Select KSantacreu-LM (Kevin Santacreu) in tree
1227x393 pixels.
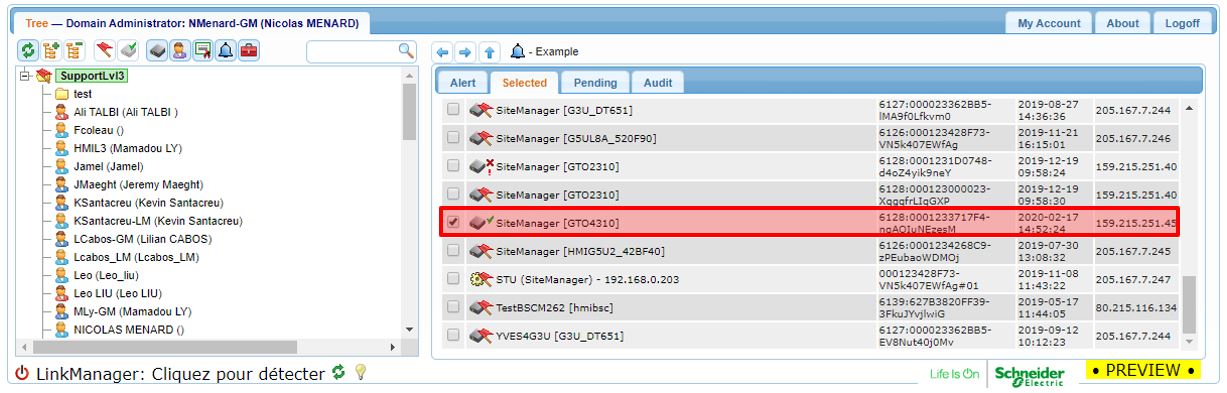click(158, 221)
